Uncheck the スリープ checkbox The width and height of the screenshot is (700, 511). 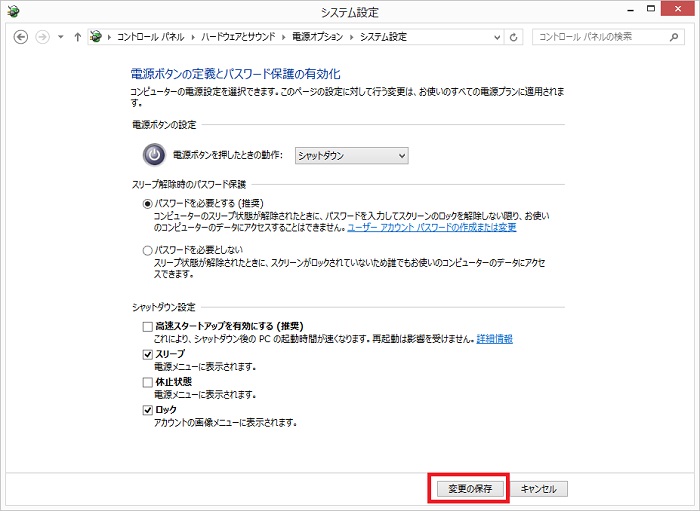click(148, 354)
